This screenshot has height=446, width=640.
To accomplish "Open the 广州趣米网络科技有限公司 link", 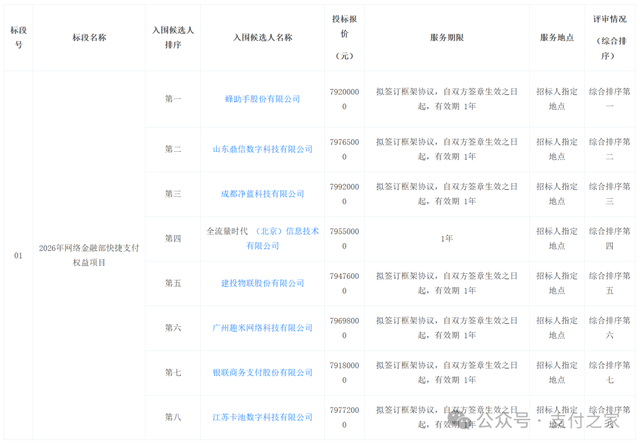I will (262, 328).
